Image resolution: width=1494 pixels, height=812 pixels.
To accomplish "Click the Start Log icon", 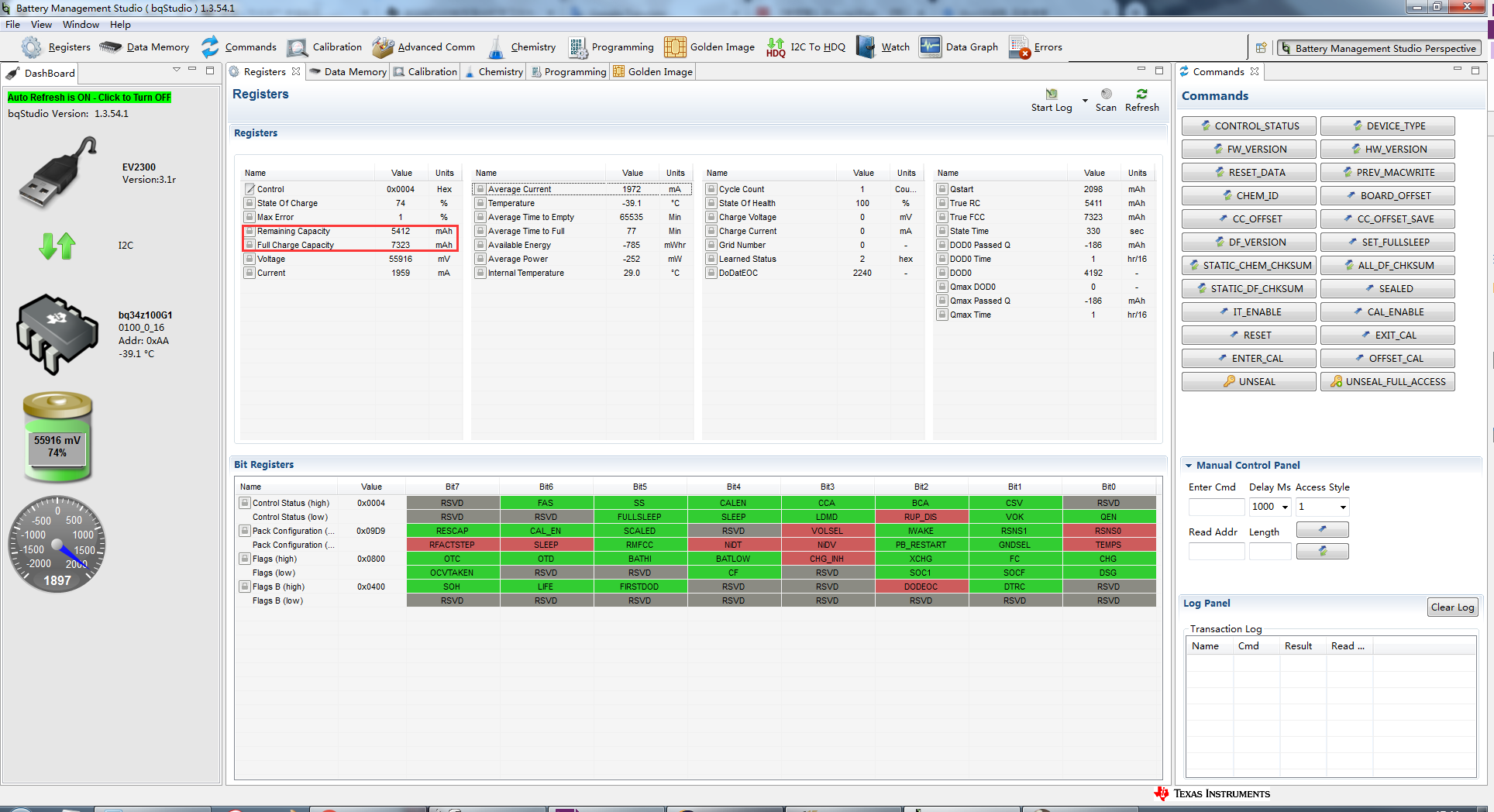I will click(x=1052, y=94).
